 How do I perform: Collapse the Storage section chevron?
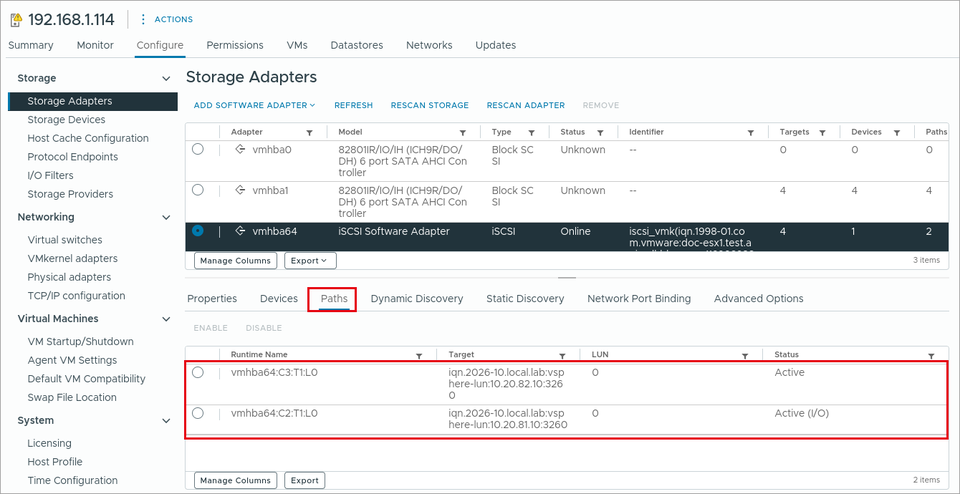click(165, 78)
